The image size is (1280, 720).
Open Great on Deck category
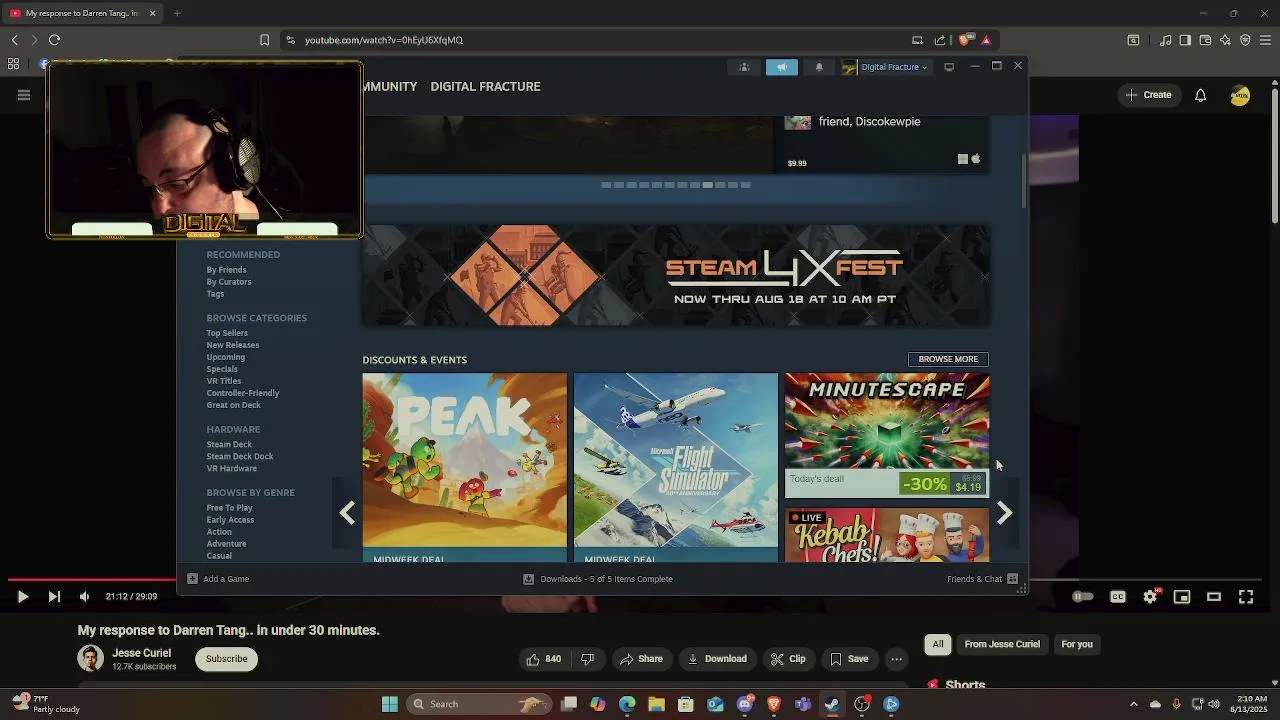coord(233,405)
